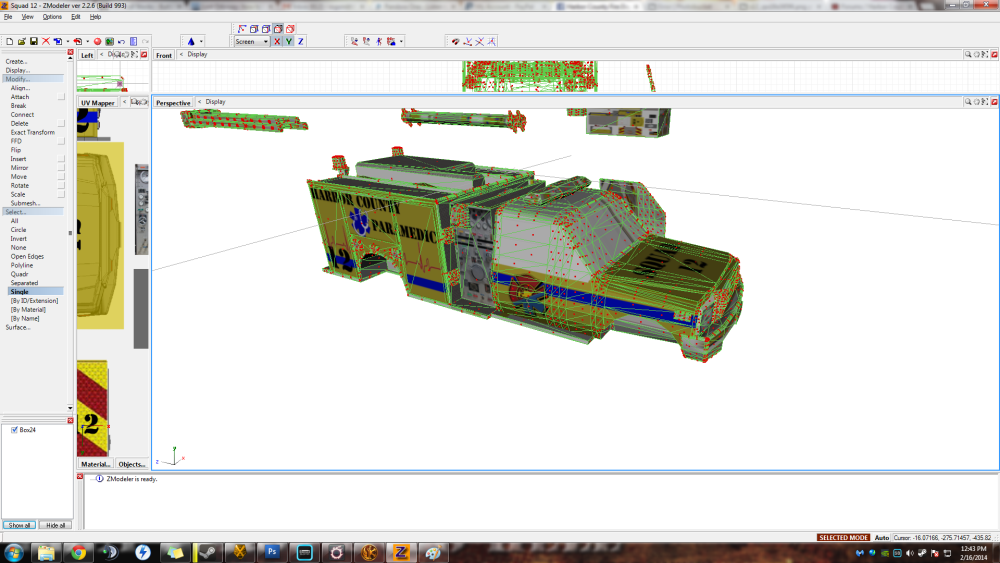Click the open file folder icon

(x=22, y=41)
